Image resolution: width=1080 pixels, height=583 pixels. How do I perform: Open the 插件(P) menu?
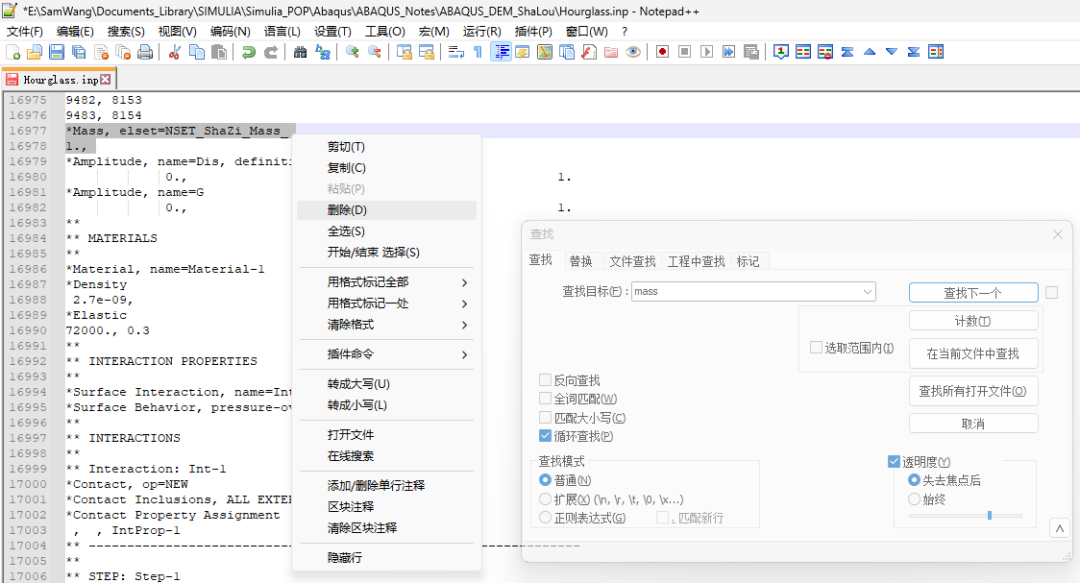pos(533,32)
